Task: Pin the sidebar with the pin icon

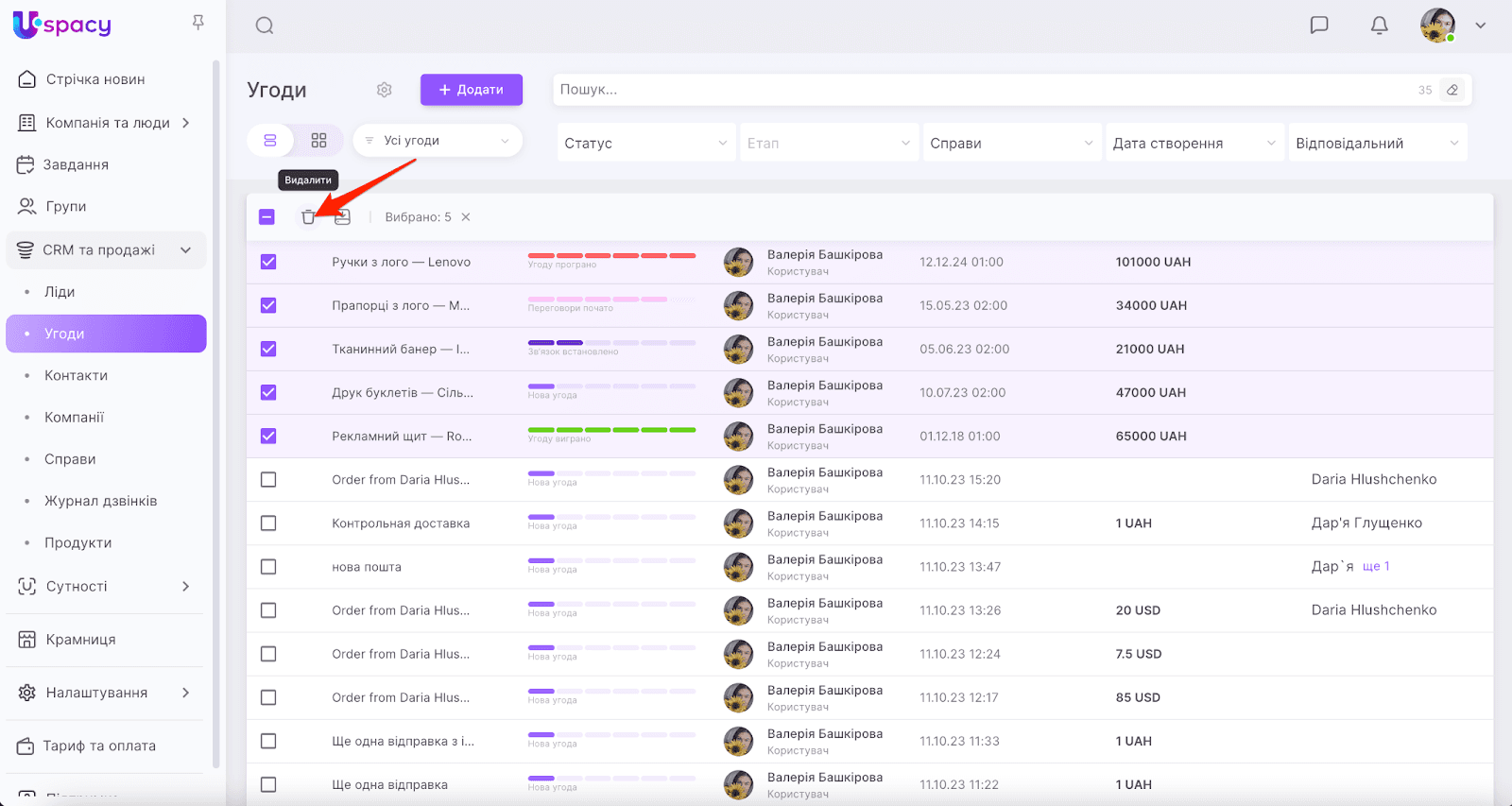Action: coord(198,22)
